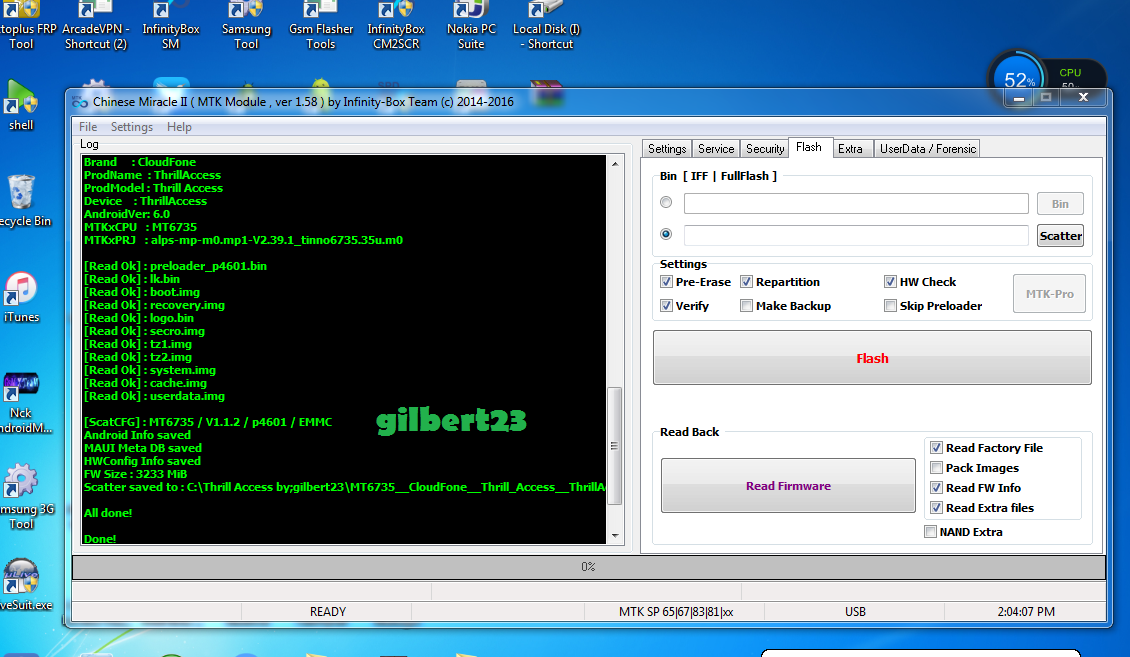Click the log scrollbar up arrow
Screen dimensions: 1130x657
click(615, 164)
